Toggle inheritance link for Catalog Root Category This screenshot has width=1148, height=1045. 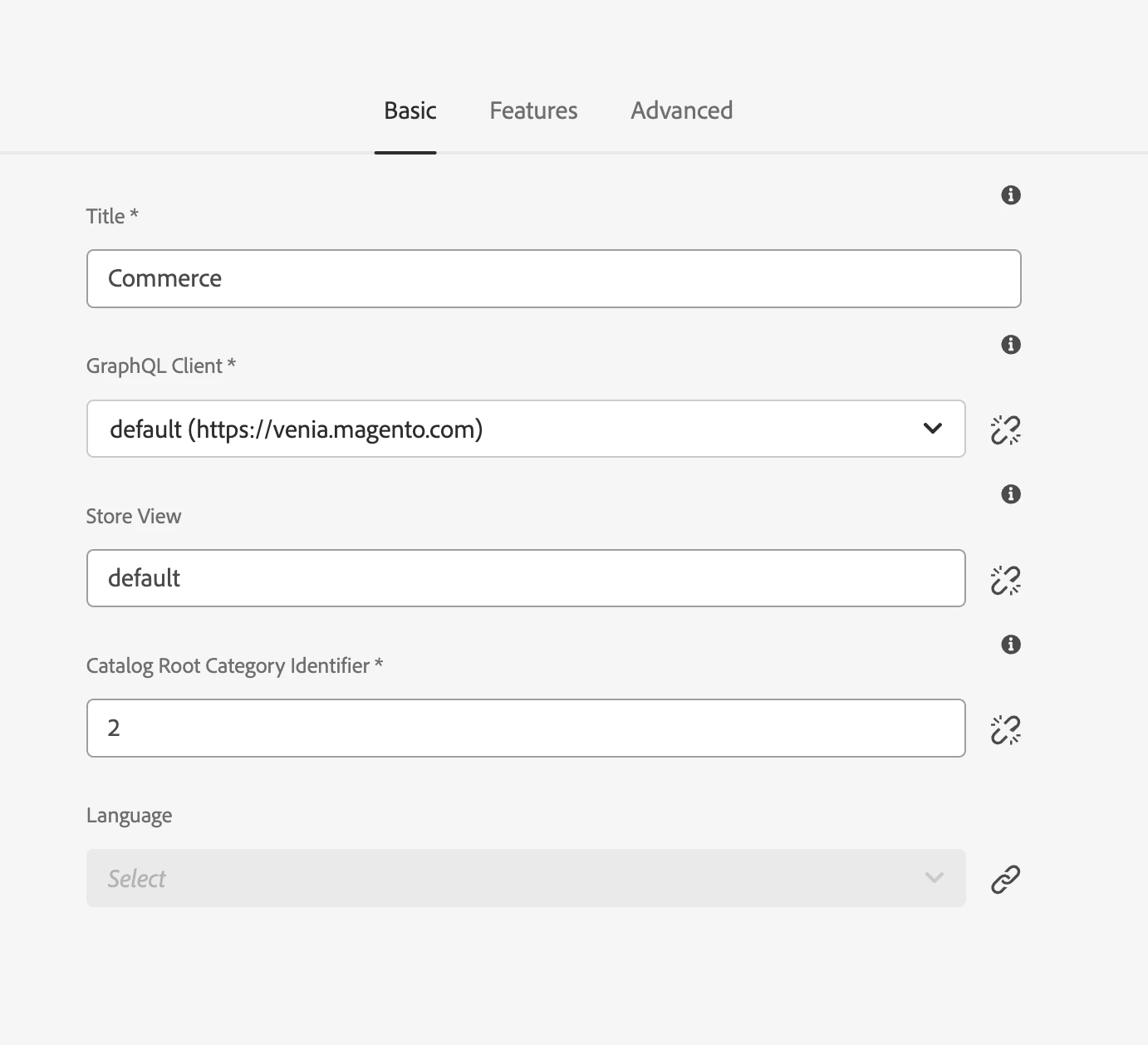1005,729
